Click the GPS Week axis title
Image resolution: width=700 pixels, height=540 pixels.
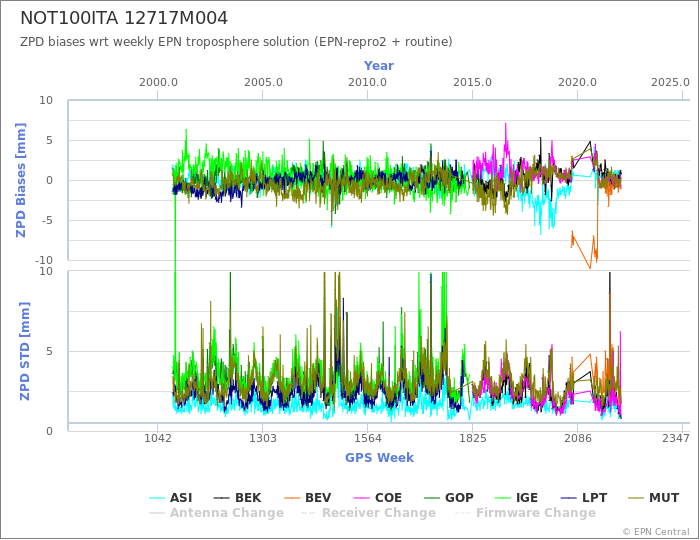coord(379,457)
